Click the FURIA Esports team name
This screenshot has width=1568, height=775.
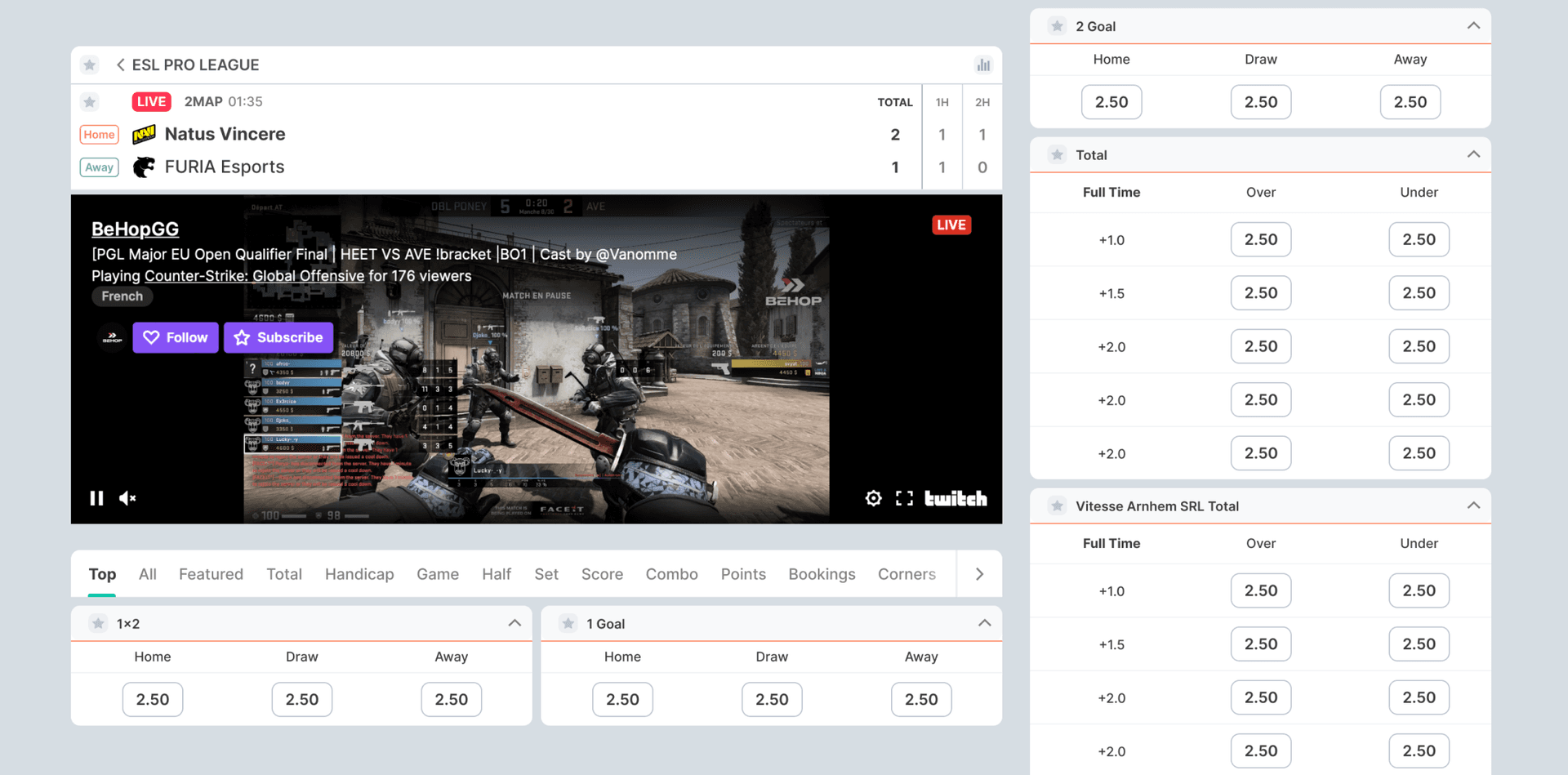(x=225, y=167)
